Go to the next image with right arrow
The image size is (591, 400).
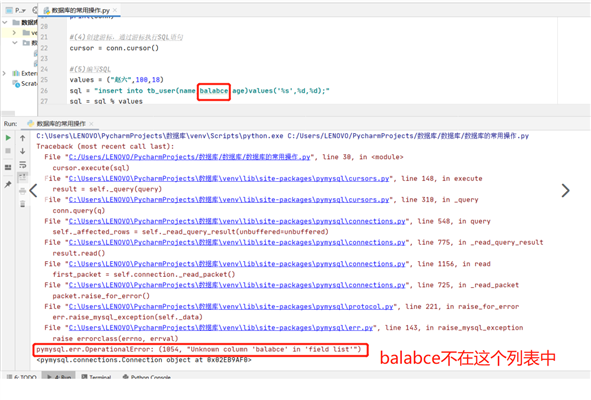tap(565, 191)
